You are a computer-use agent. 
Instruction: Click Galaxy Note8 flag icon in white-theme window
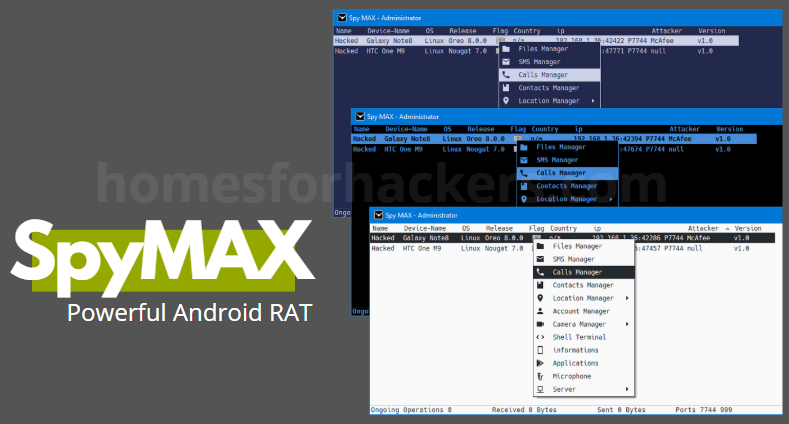tap(537, 238)
